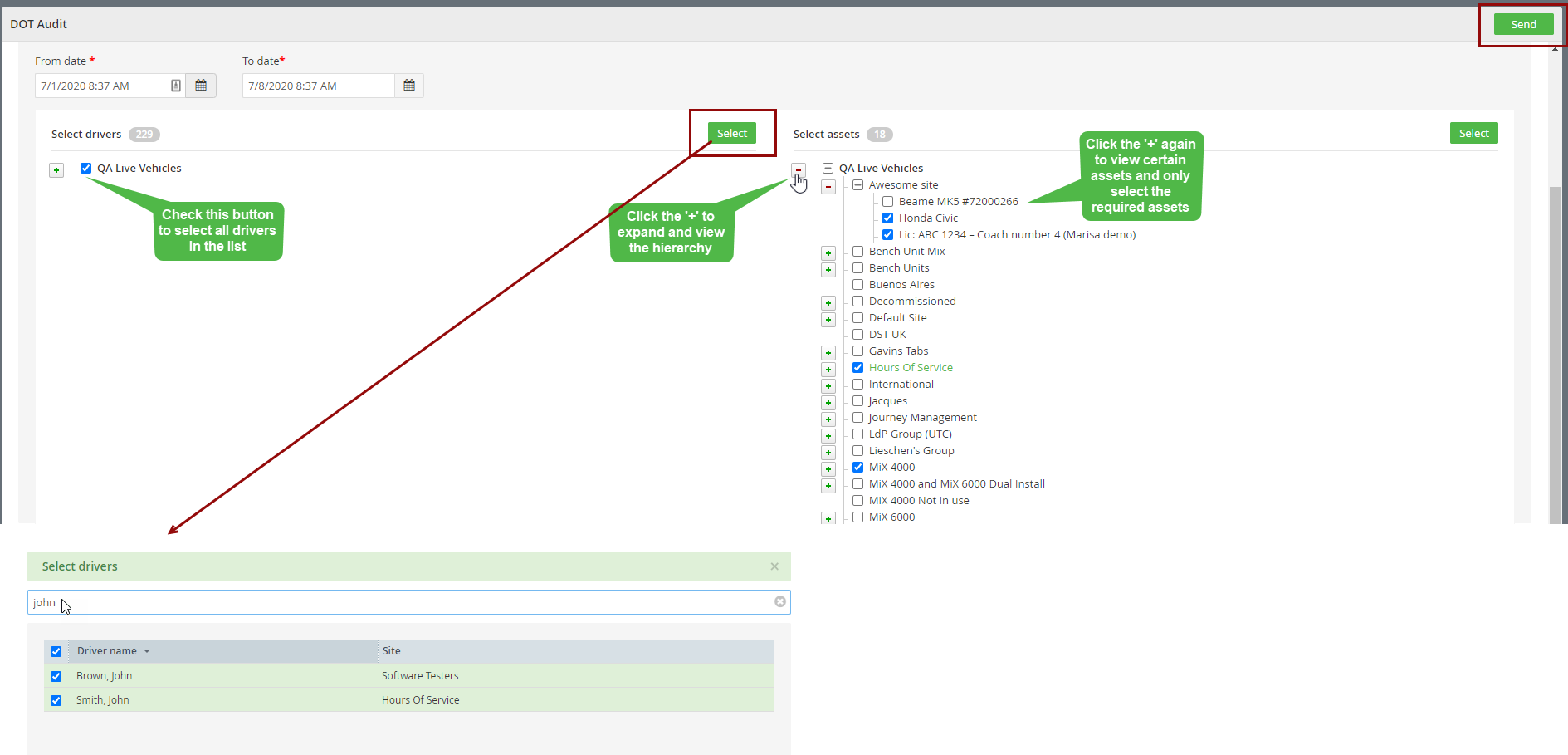Viewport: 1568px width, 755px height.
Task: Click Select button for assets
Action: [1474, 133]
